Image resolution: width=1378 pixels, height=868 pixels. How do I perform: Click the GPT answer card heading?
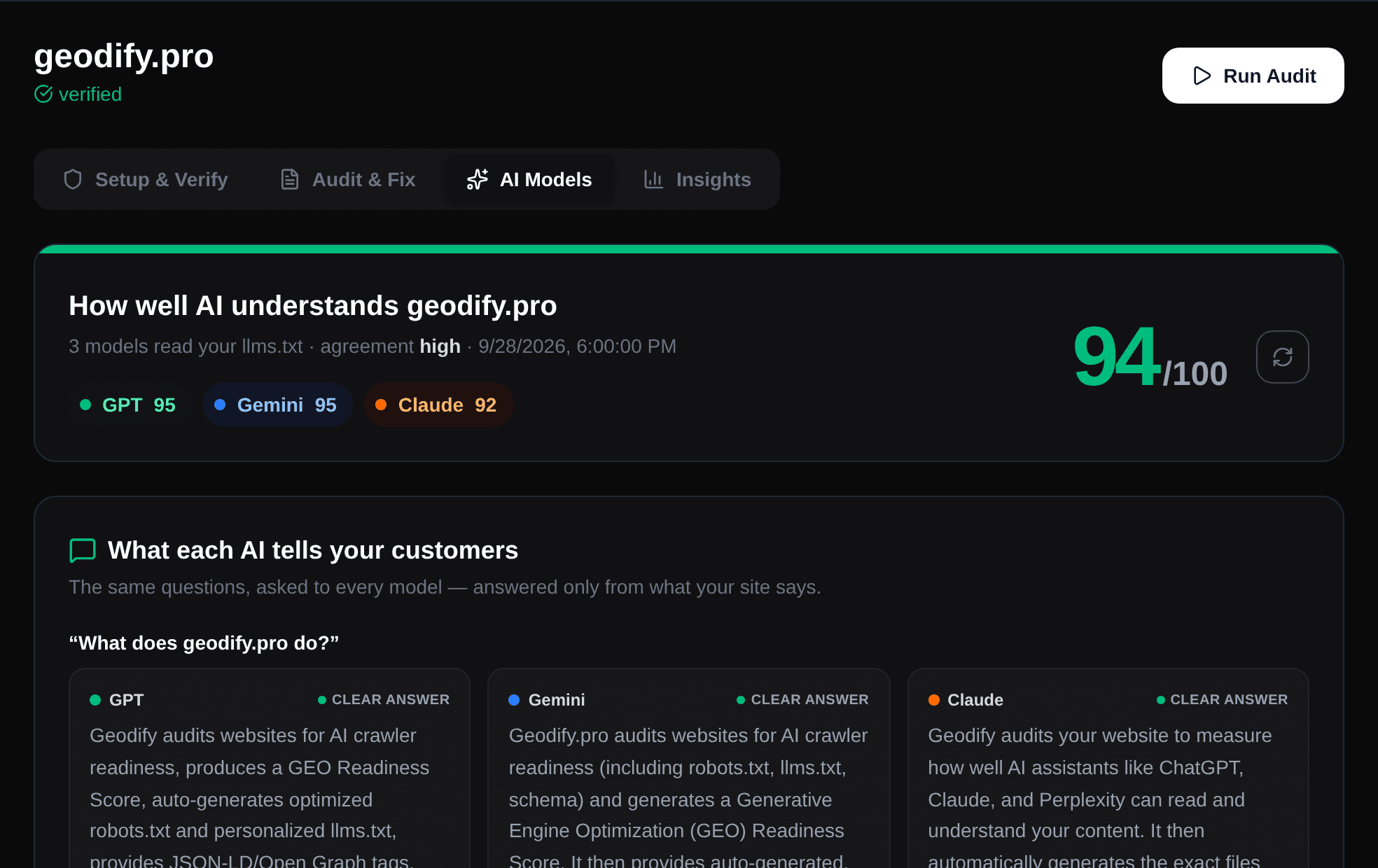click(x=127, y=700)
